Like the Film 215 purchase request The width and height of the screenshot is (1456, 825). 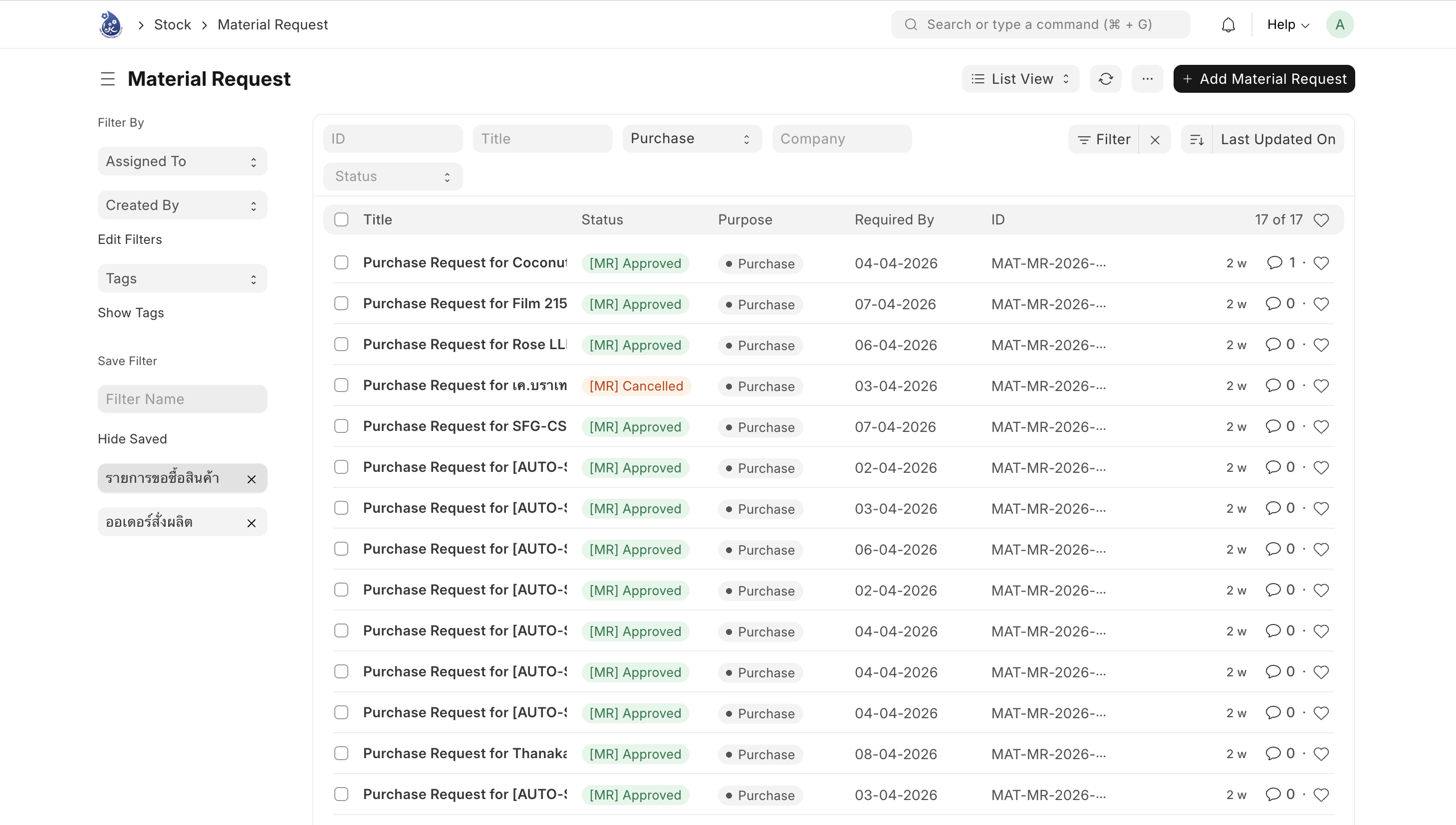[1321, 304]
